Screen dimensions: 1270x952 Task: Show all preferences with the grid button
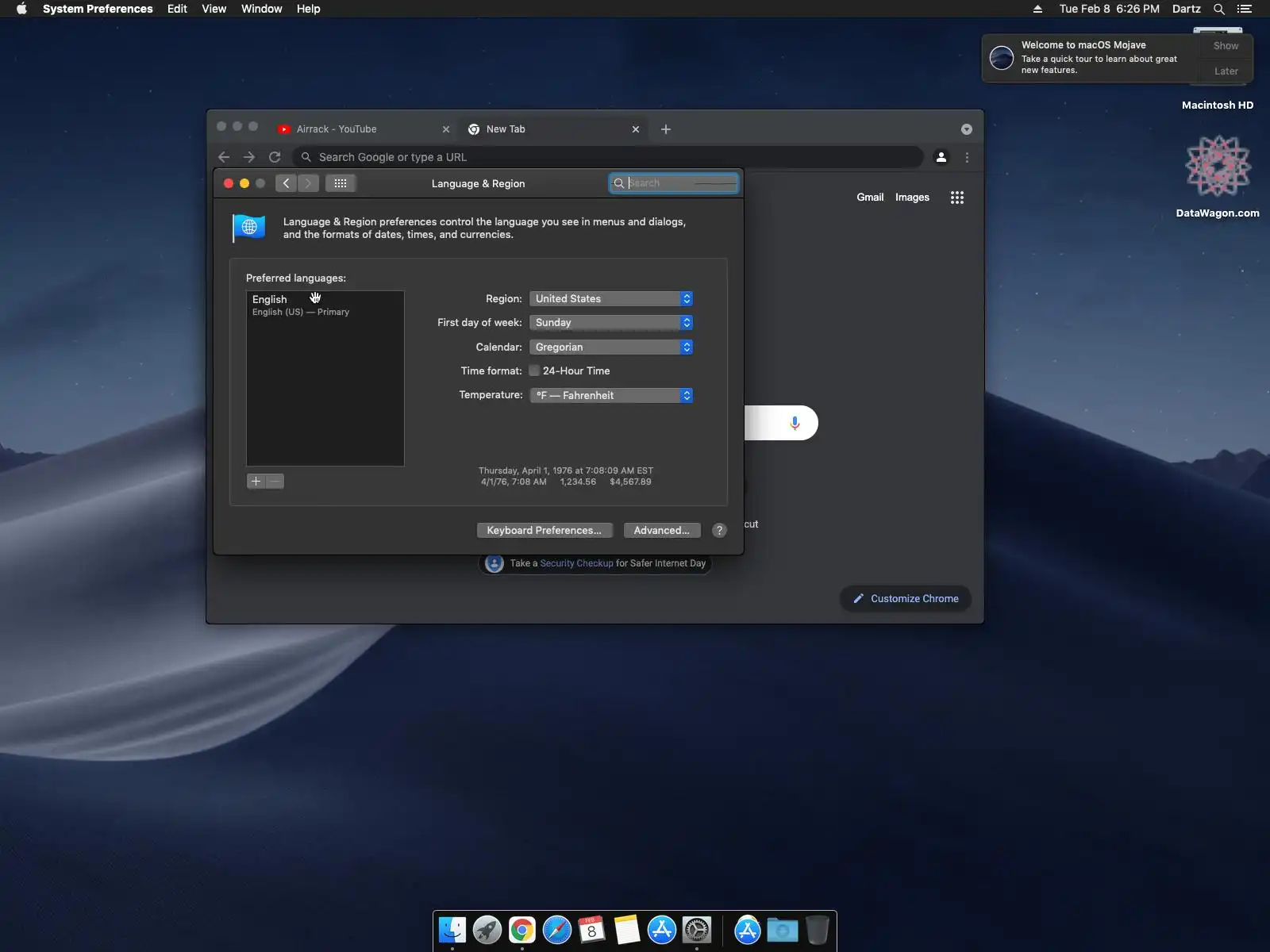(341, 183)
